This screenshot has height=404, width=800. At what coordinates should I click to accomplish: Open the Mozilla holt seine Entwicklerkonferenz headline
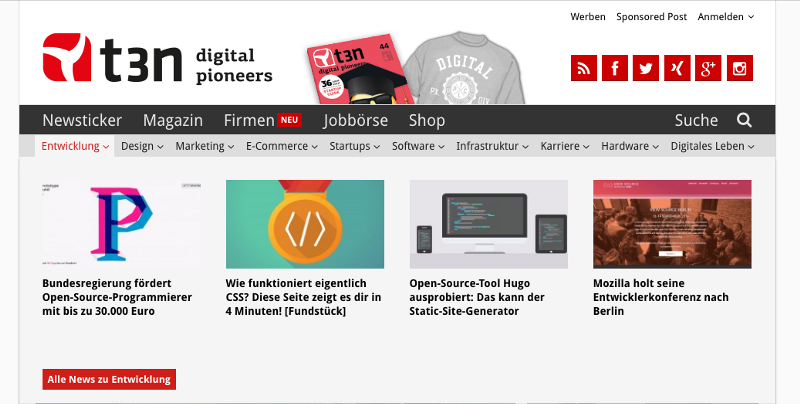(x=661, y=297)
